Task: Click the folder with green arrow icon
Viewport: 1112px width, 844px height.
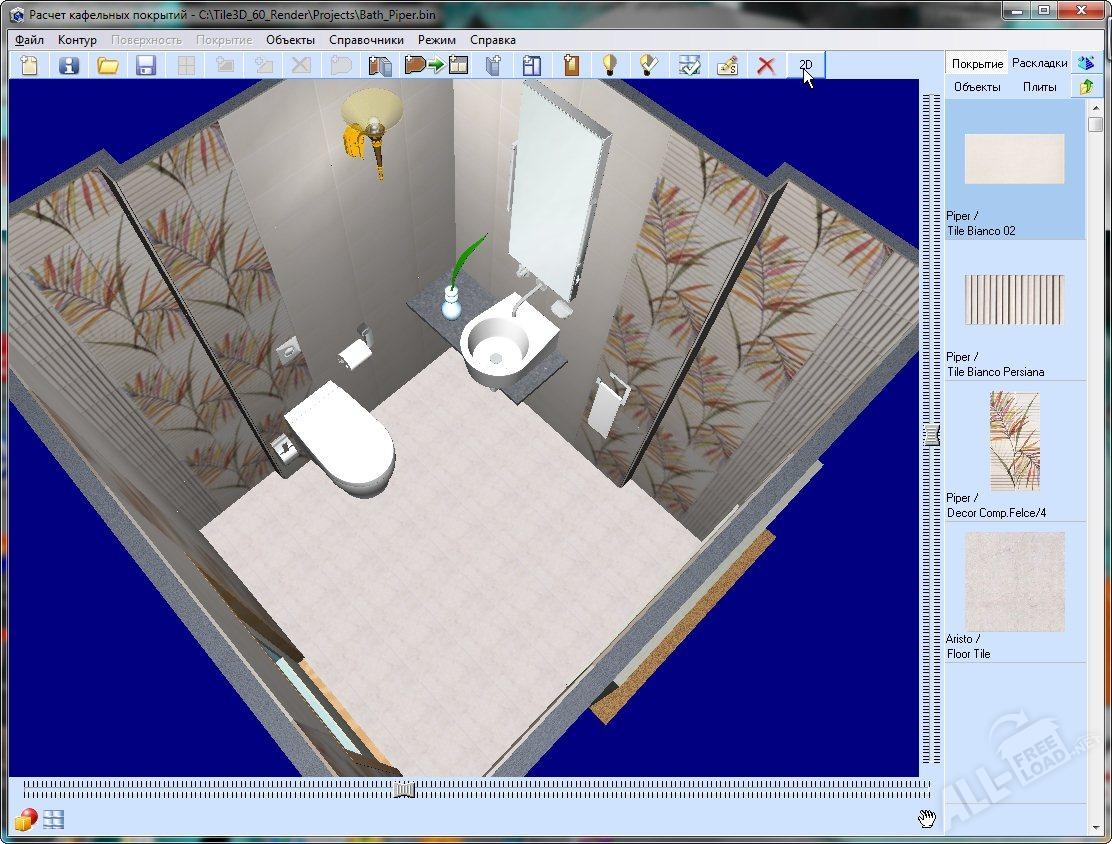Action: click(x=1086, y=87)
